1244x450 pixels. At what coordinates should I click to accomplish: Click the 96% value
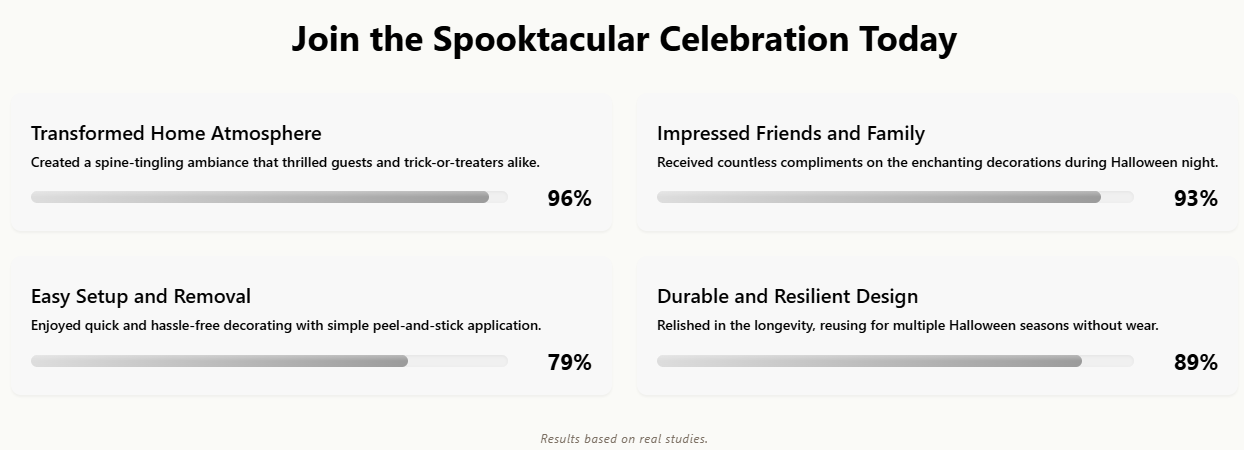[569, 198]
